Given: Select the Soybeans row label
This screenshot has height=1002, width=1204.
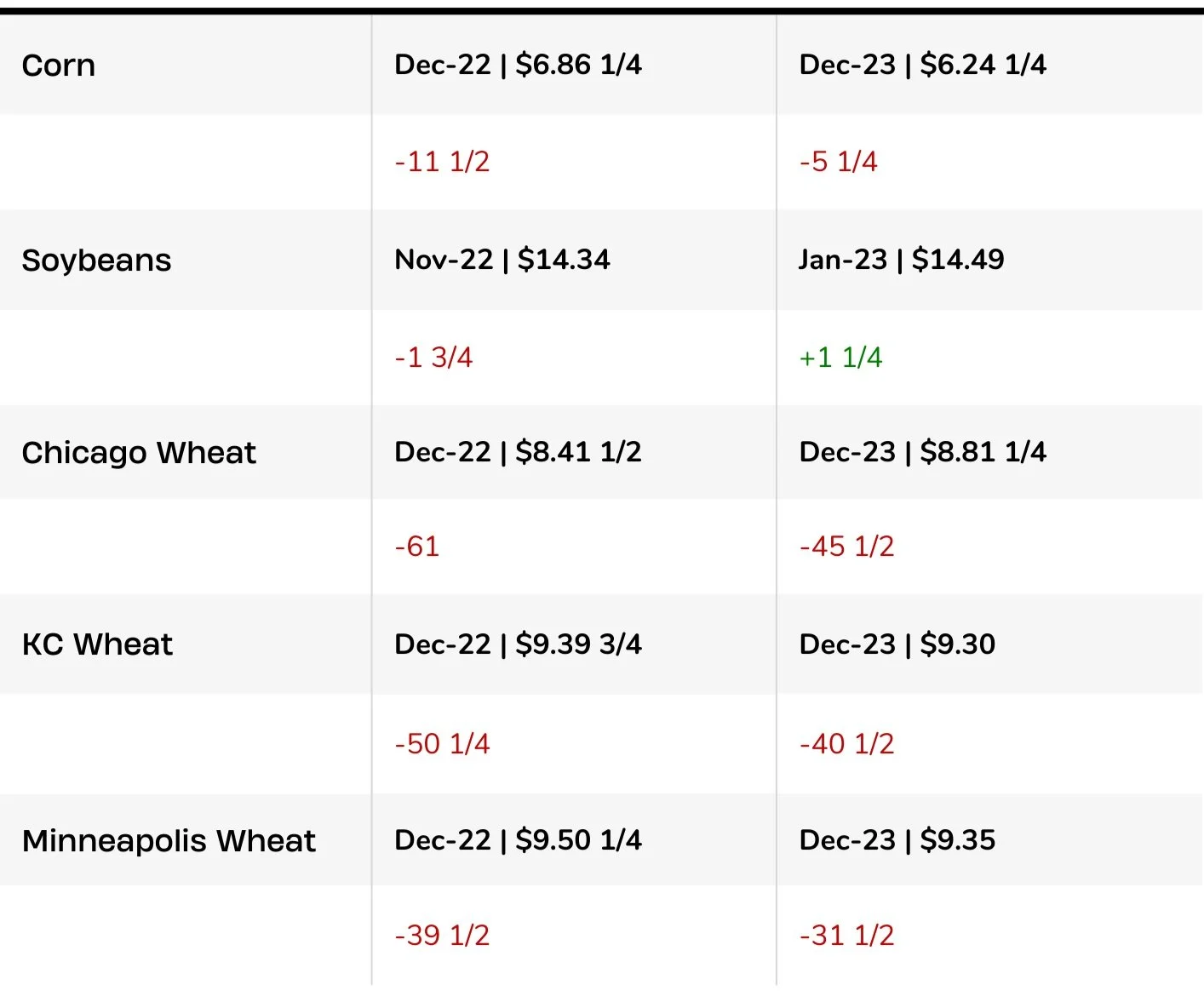Looking at the screenshot, I should click(96, 260).
